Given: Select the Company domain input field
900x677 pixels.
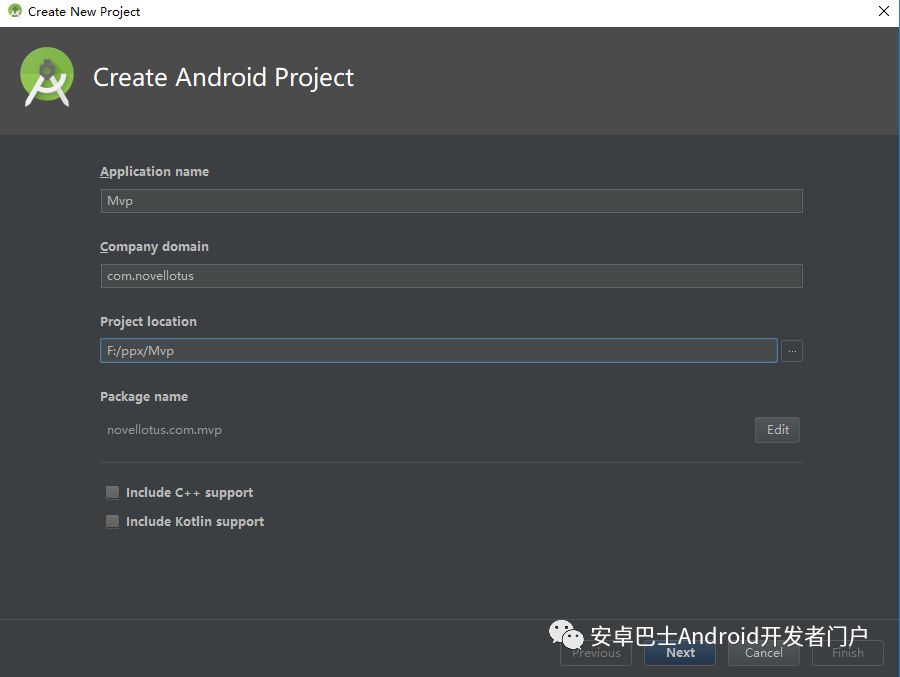Looking at the screenshot, I should pyautogui.click(x=450, y=275).
